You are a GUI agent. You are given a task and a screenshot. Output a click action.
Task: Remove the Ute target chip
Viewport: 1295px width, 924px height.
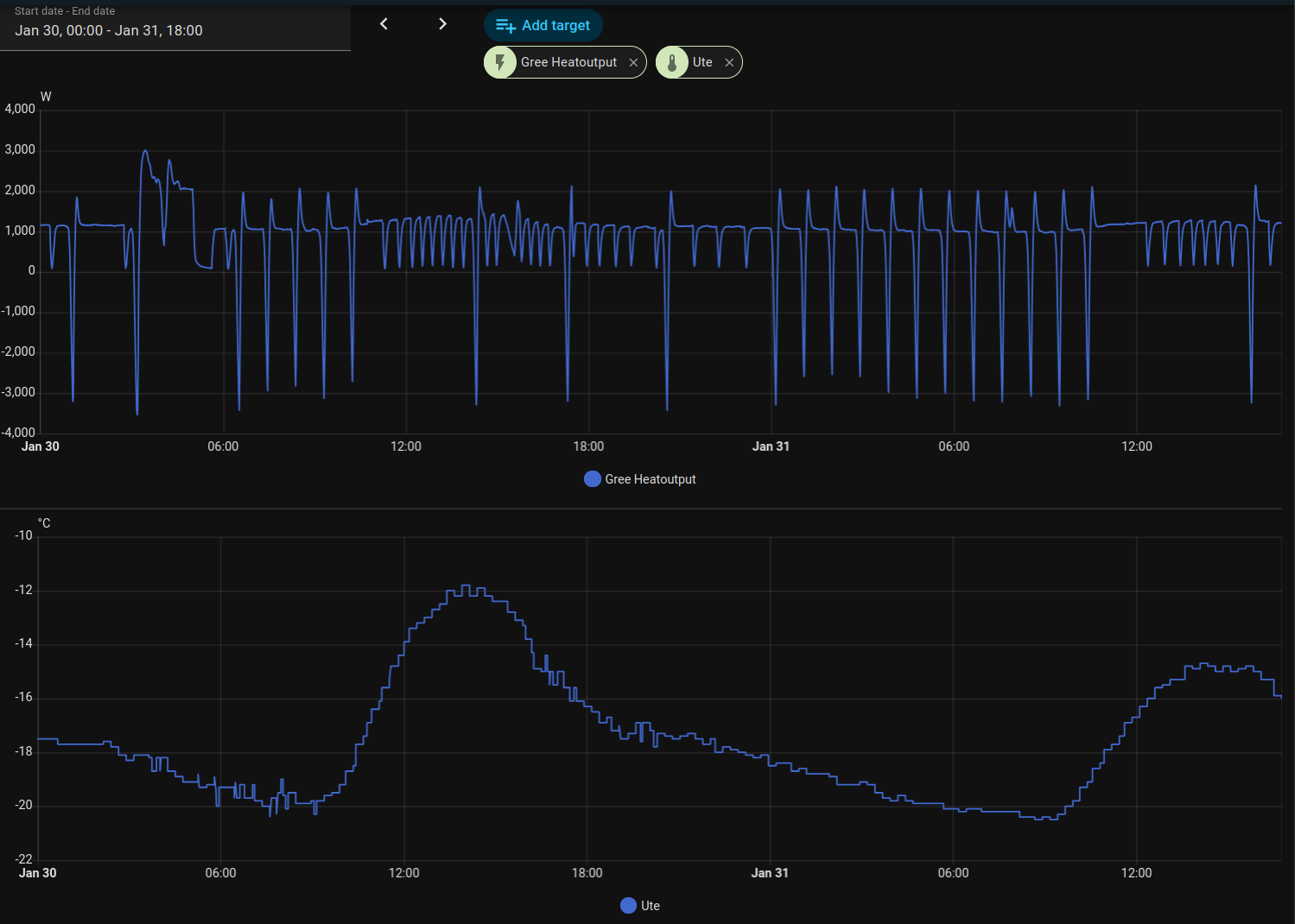click(x=729, y=62)
